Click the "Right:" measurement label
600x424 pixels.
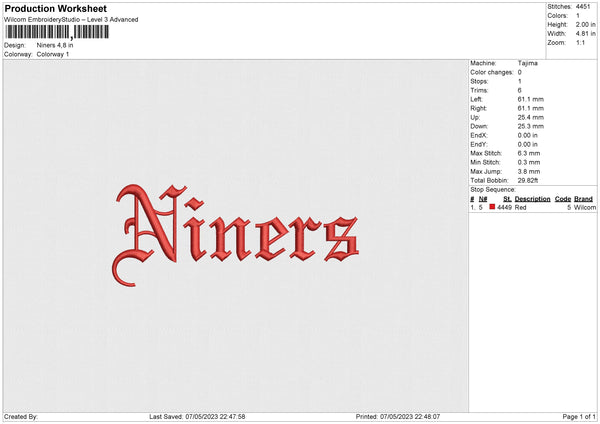pos(478,108)
